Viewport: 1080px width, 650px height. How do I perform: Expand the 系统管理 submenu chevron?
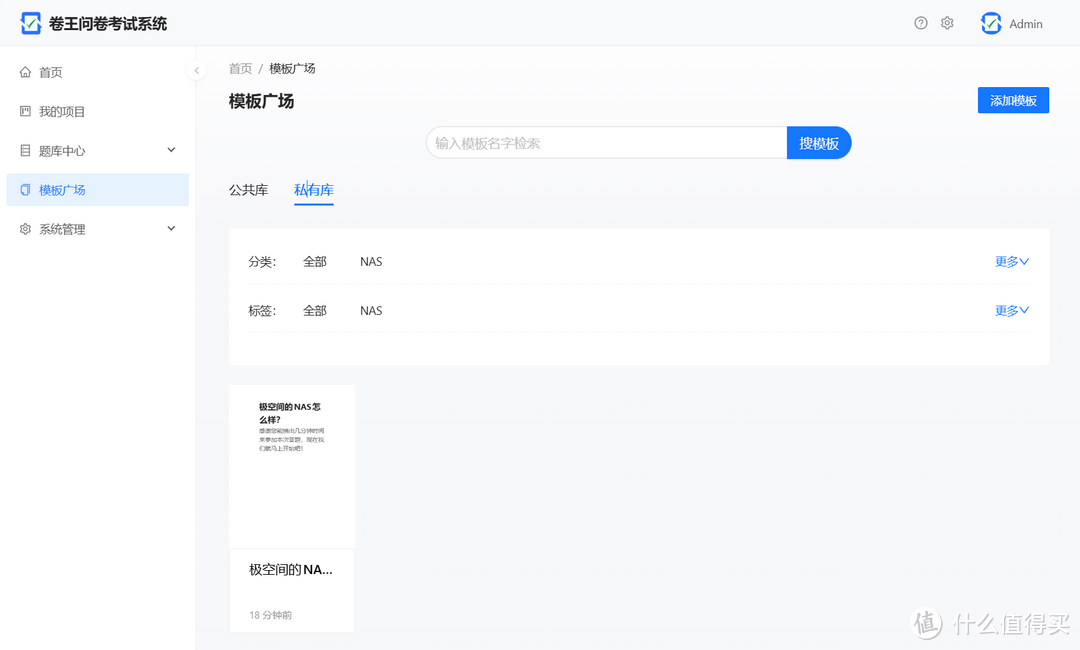pyautogui.click(x=171, y=228)
